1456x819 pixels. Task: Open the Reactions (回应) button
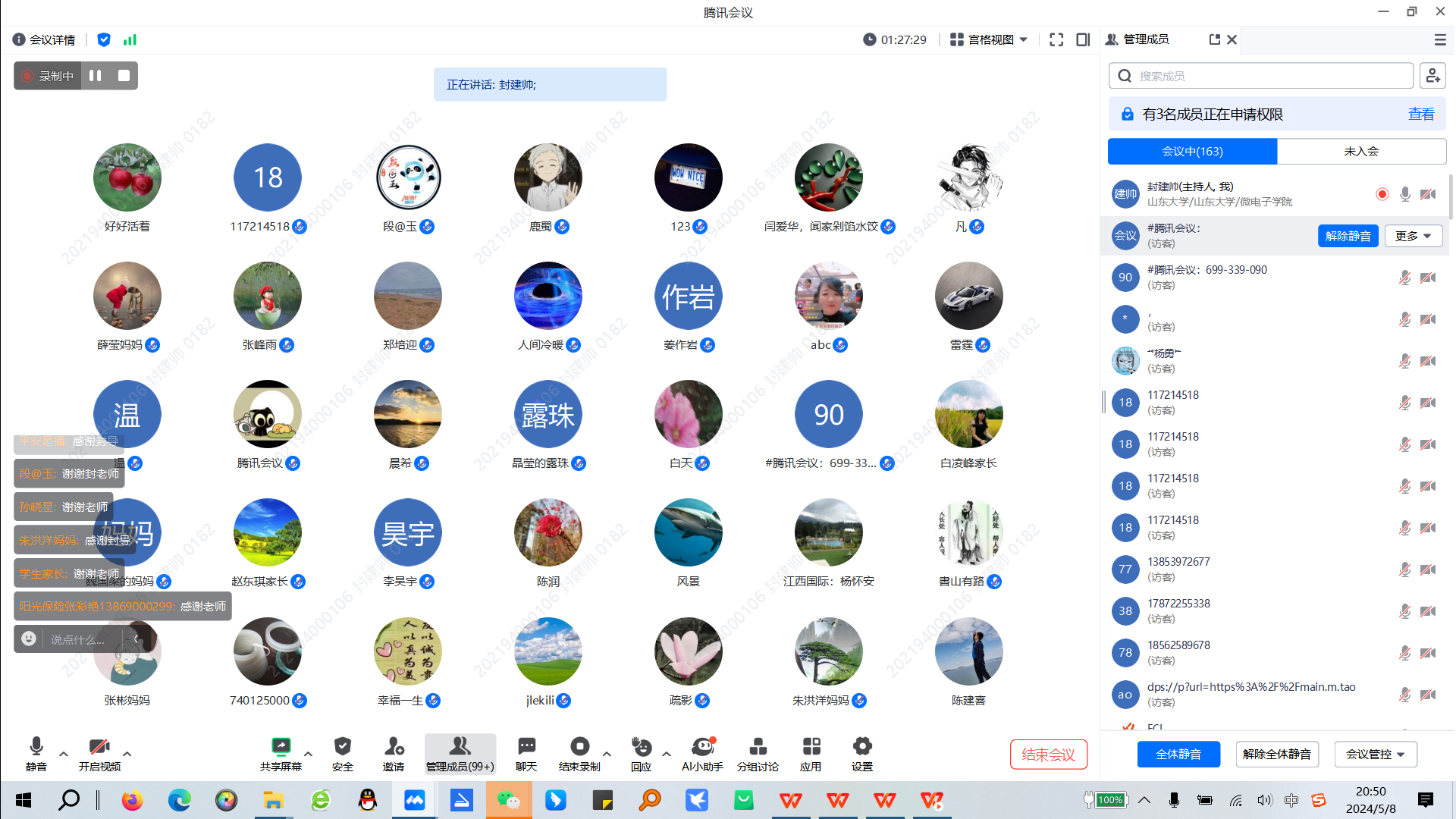click(642, 754)
